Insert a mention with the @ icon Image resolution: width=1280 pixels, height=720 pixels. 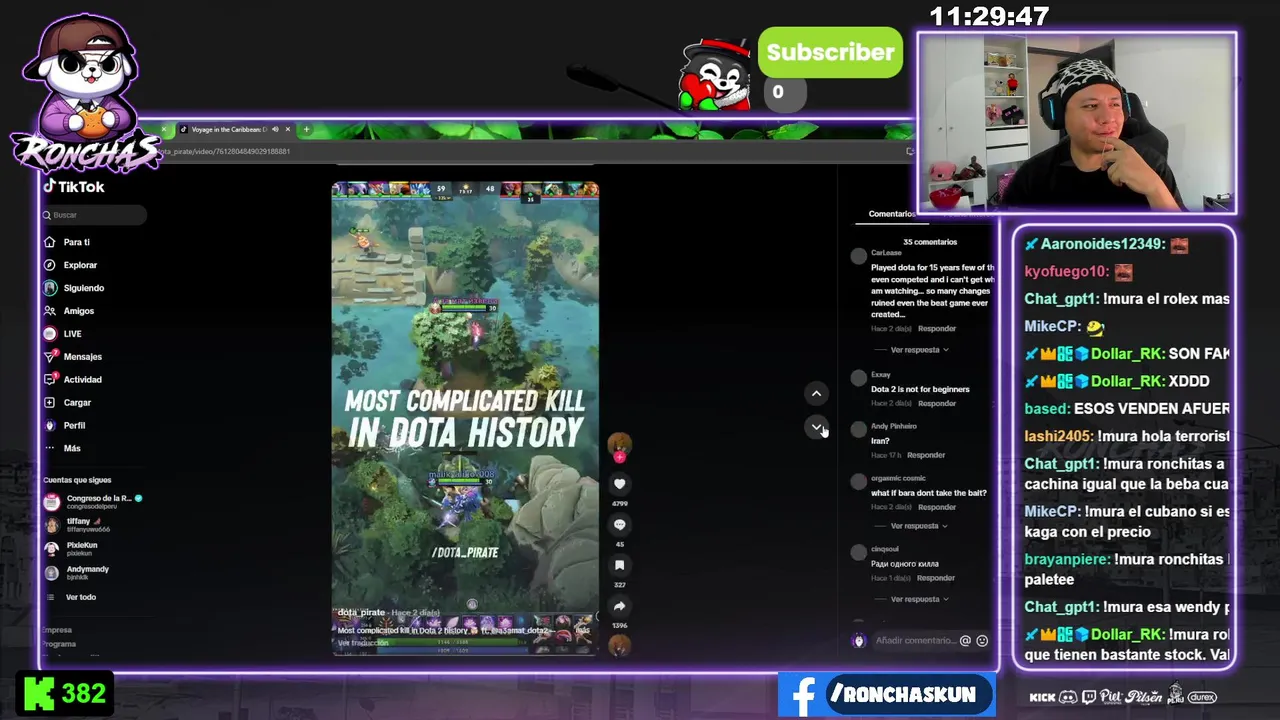click(965, 641)
